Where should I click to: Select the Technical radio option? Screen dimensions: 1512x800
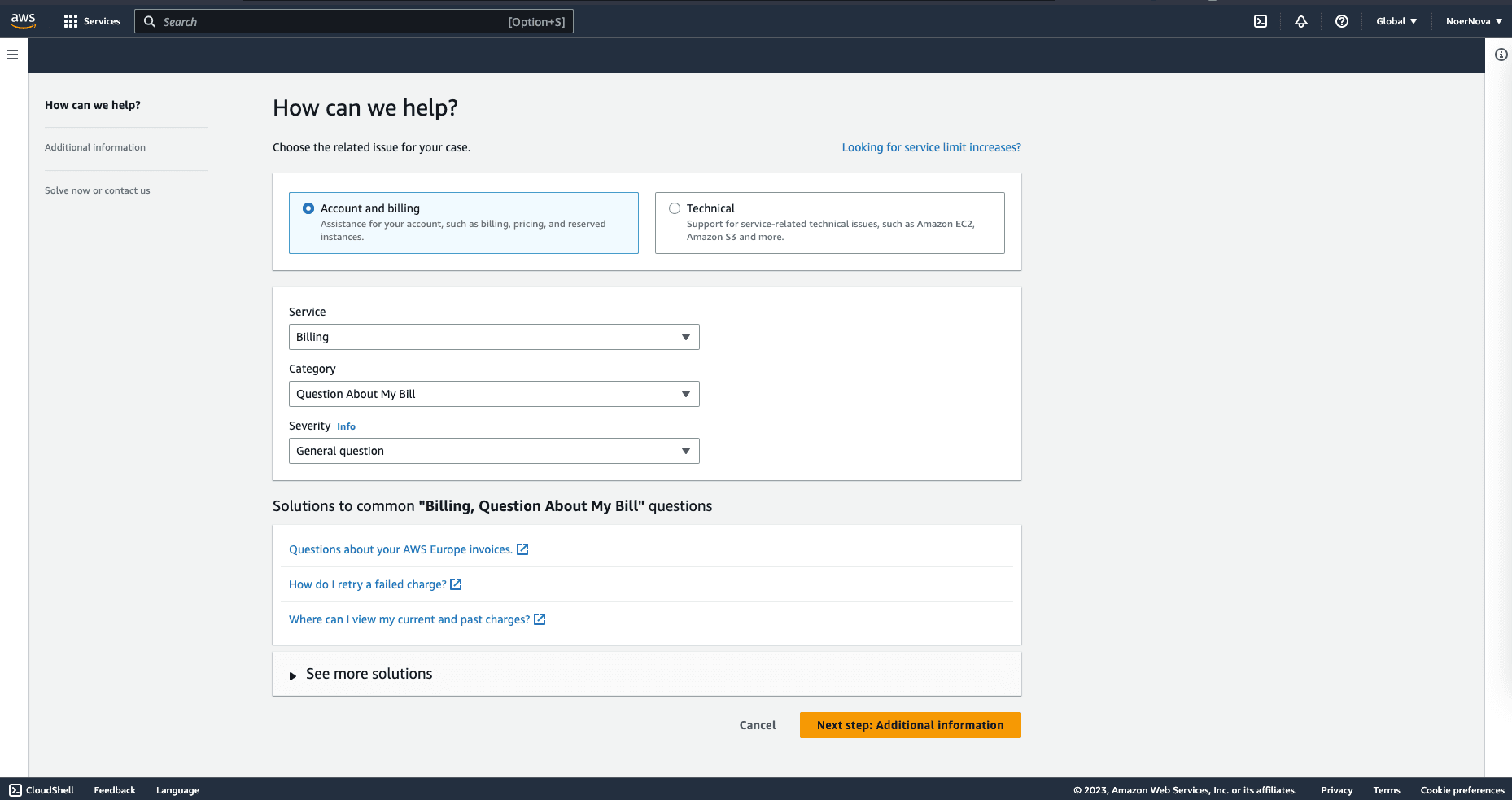675,208
